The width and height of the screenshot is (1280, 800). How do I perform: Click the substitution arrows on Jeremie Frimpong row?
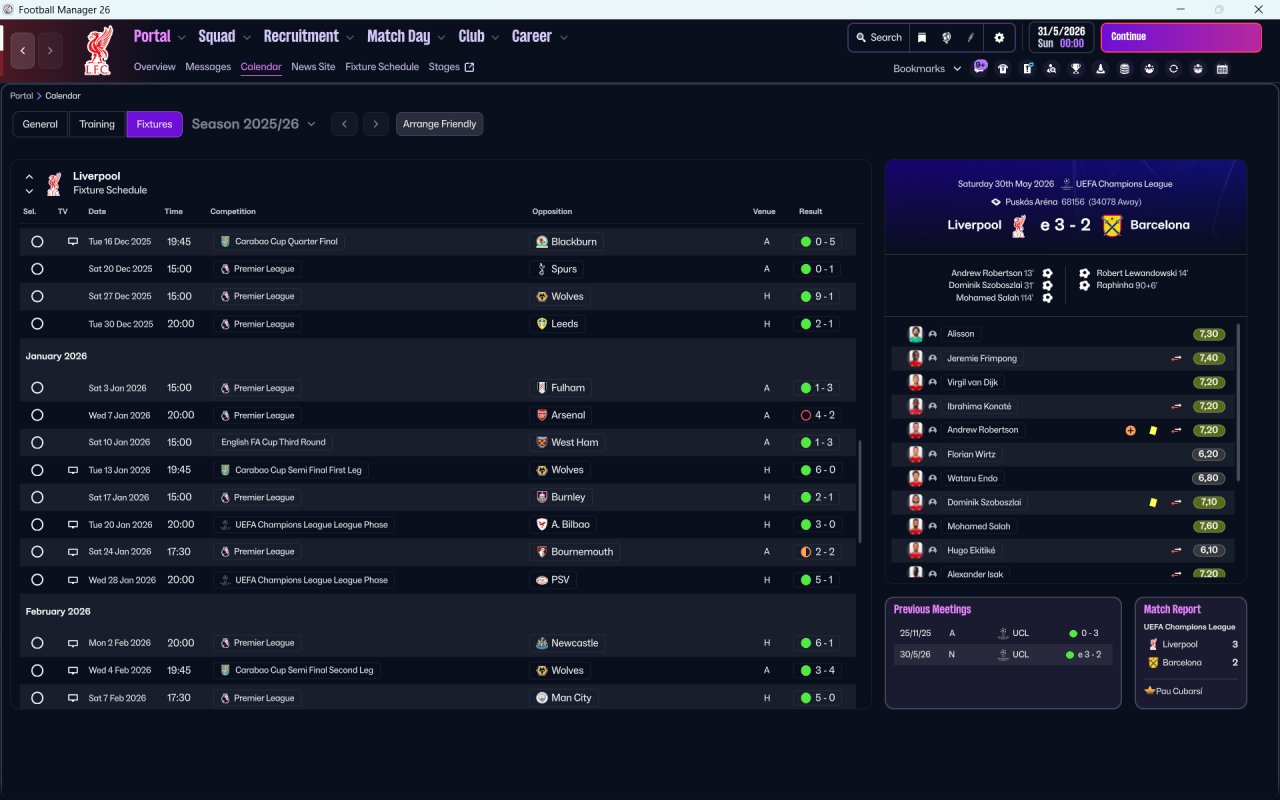(x=1177, y=358)
